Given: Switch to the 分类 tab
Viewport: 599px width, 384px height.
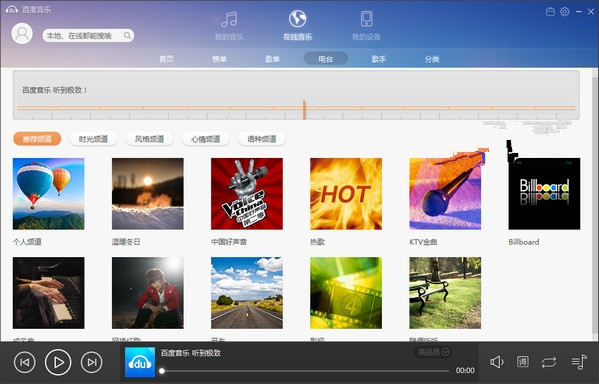Looking at the screenshot, I should tap(432, 59).
